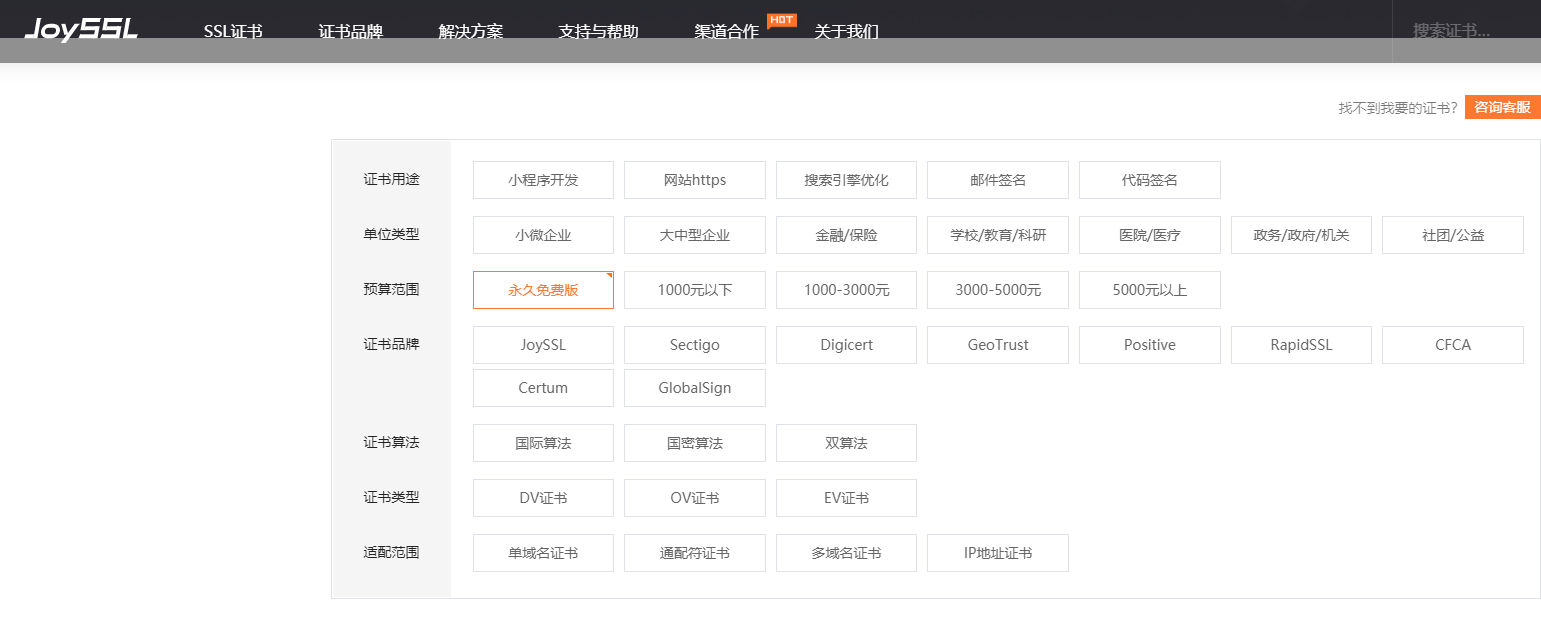Open the 渠道合作 navigation item
Image resolution: width=1541 pixels, height=617 pixels.
[727, 31]
